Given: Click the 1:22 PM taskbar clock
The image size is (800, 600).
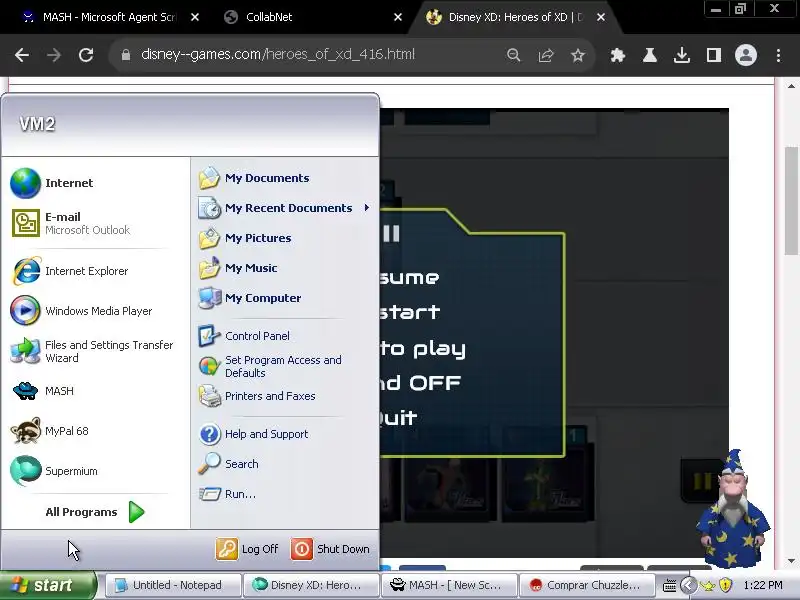Looking at the screenshot, I should tap(763, 585).
